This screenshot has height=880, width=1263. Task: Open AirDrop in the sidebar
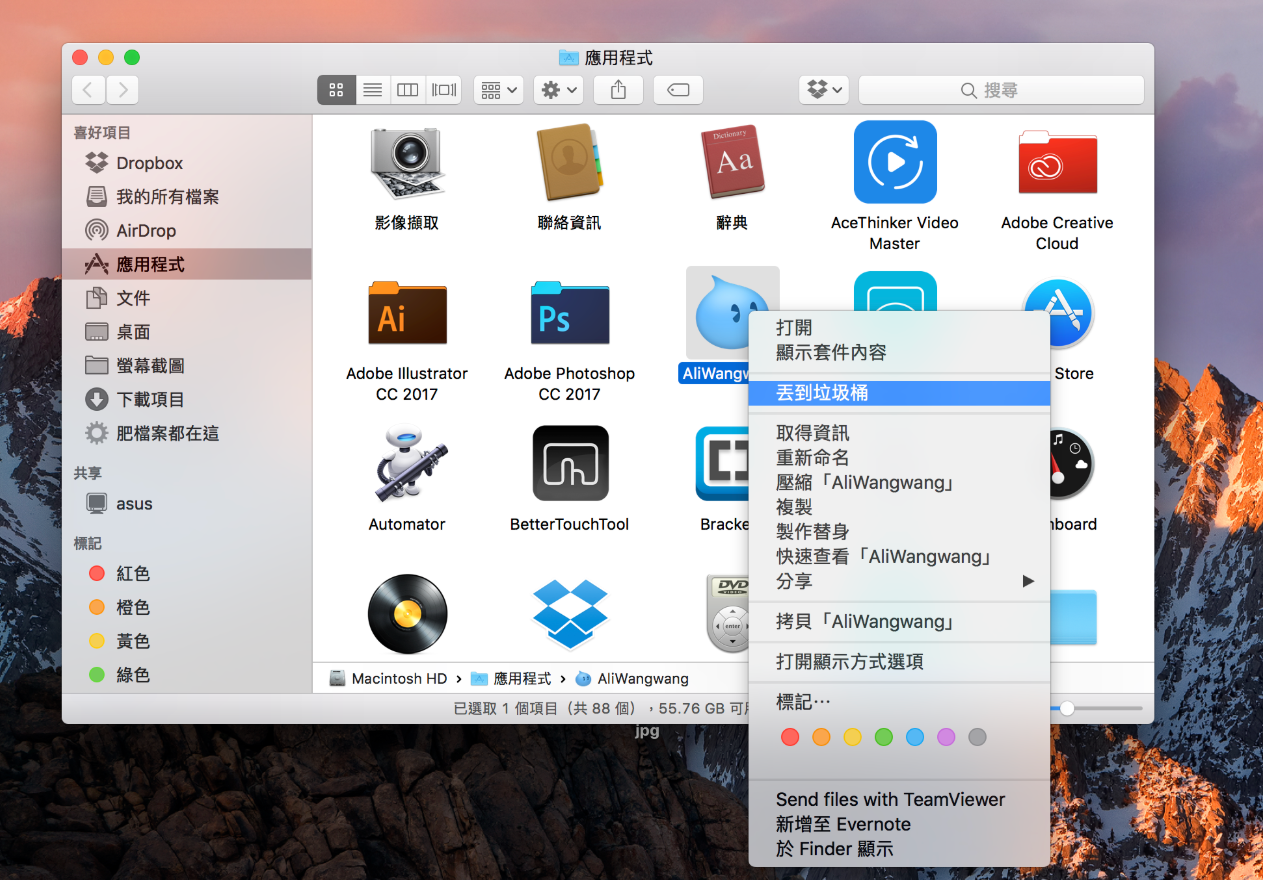point(187,231)
